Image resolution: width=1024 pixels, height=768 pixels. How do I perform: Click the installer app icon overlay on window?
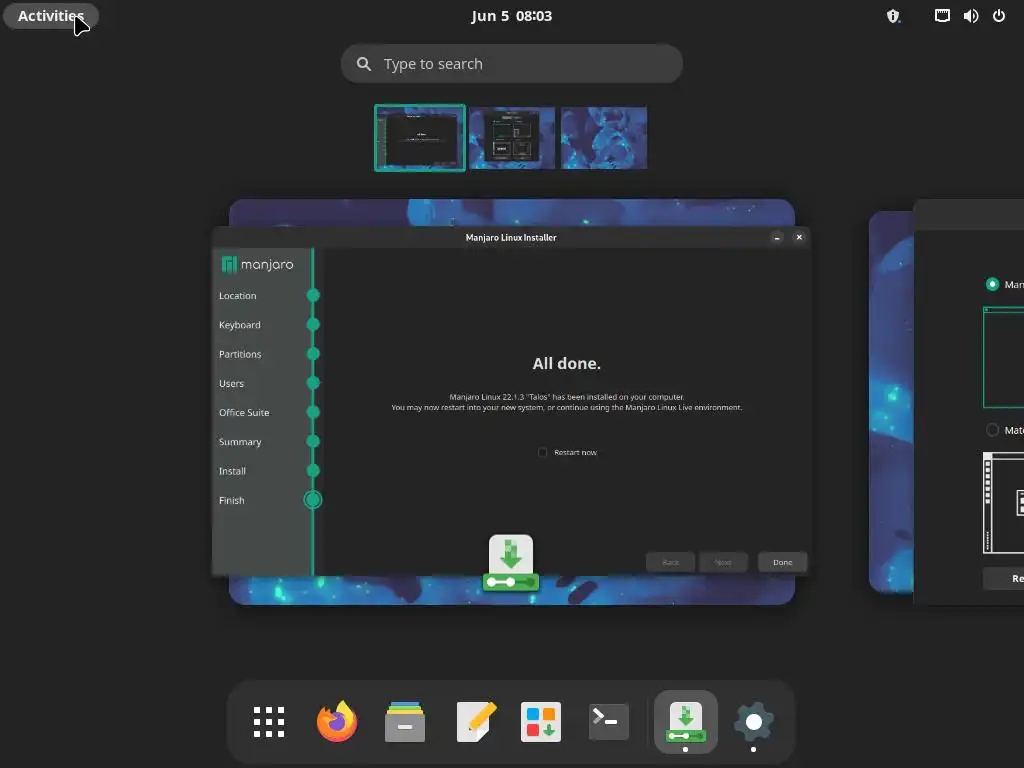click(x=511, y=563)
